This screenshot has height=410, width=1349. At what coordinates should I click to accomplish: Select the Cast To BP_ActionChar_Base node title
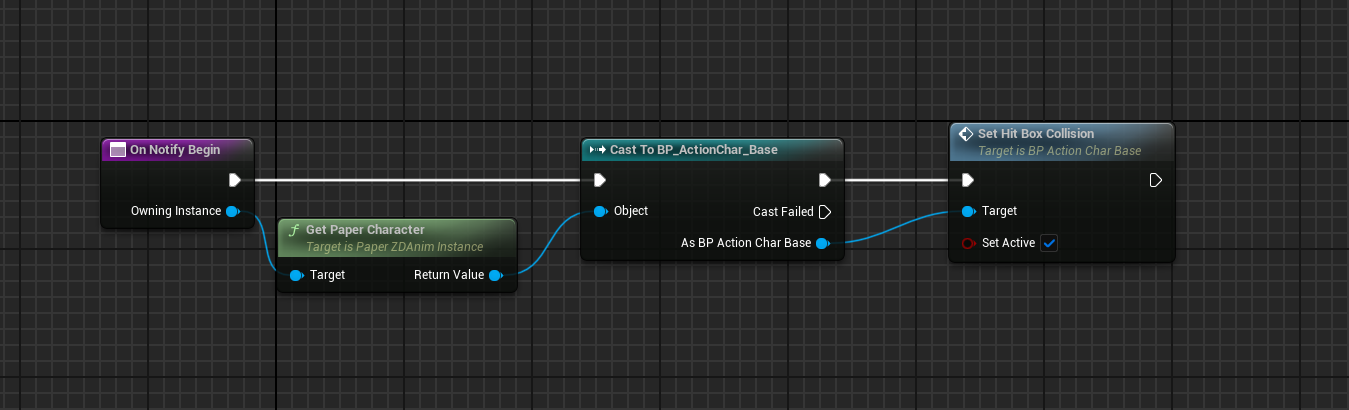[694, 150]
